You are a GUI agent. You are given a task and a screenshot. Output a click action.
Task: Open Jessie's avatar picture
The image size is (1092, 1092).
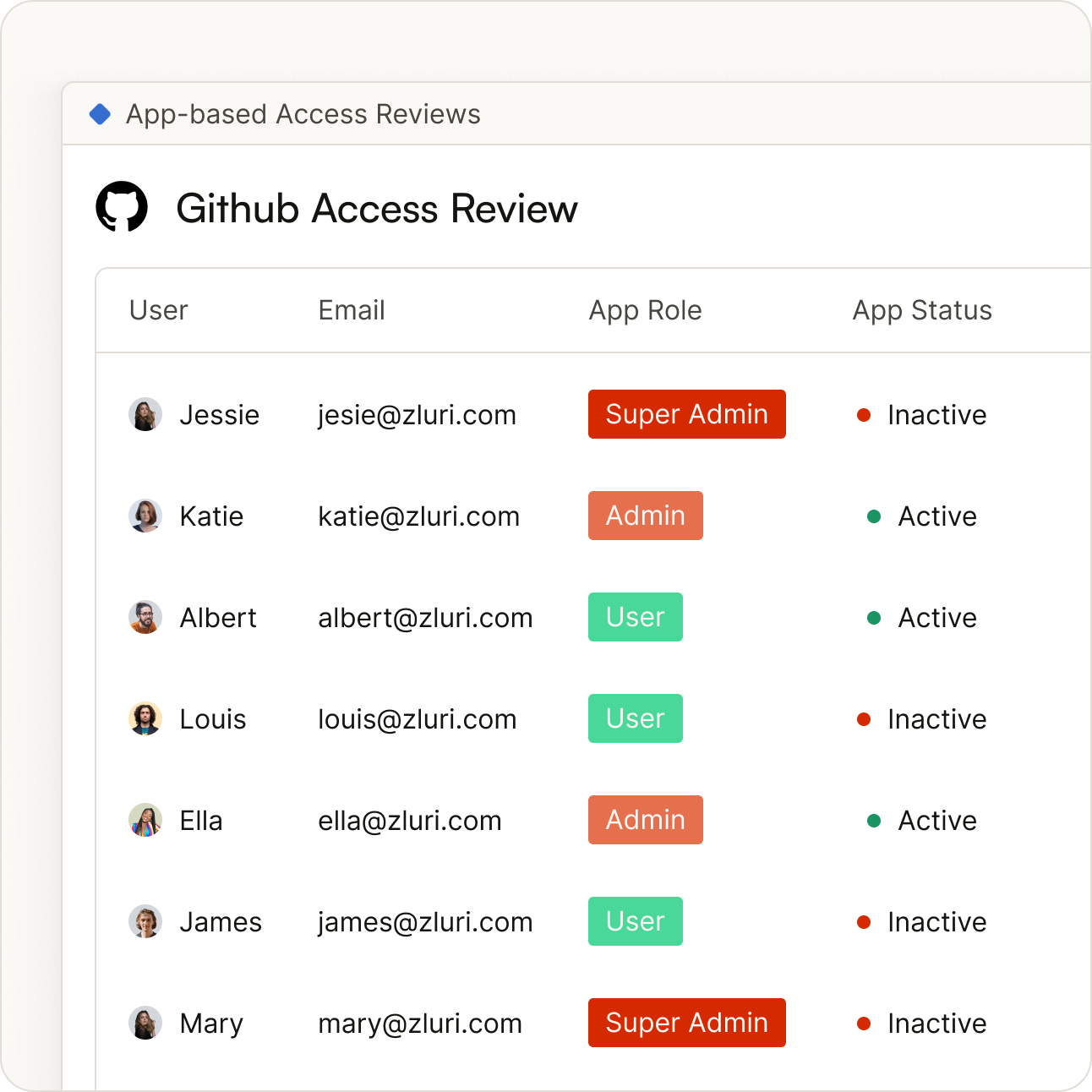pos(145,414)
